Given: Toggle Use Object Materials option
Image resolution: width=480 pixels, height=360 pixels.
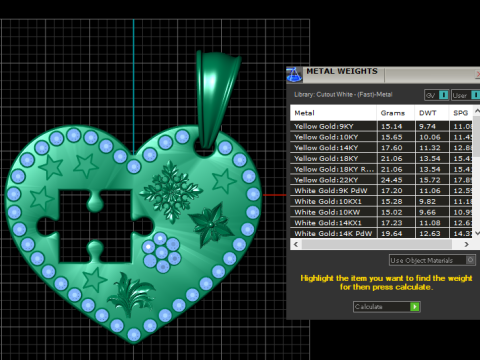Looking at the screenshot, I should (432, 260).
